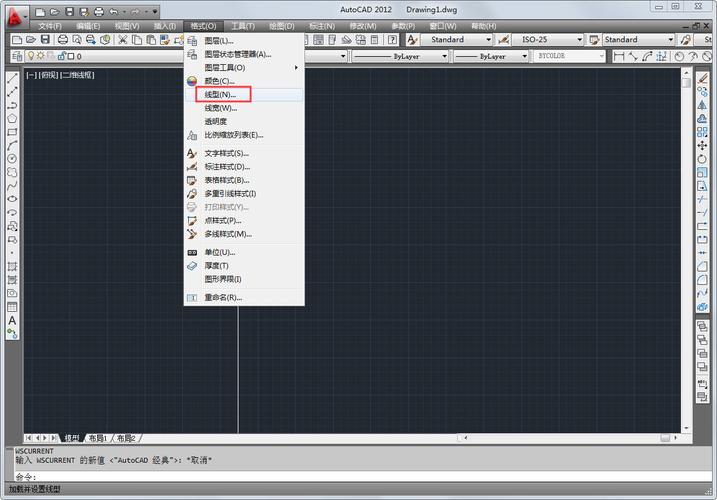Viewport: 717px width, 500px height.
Task: Select 文字样式(S)... menu entry
Action: 244,153
